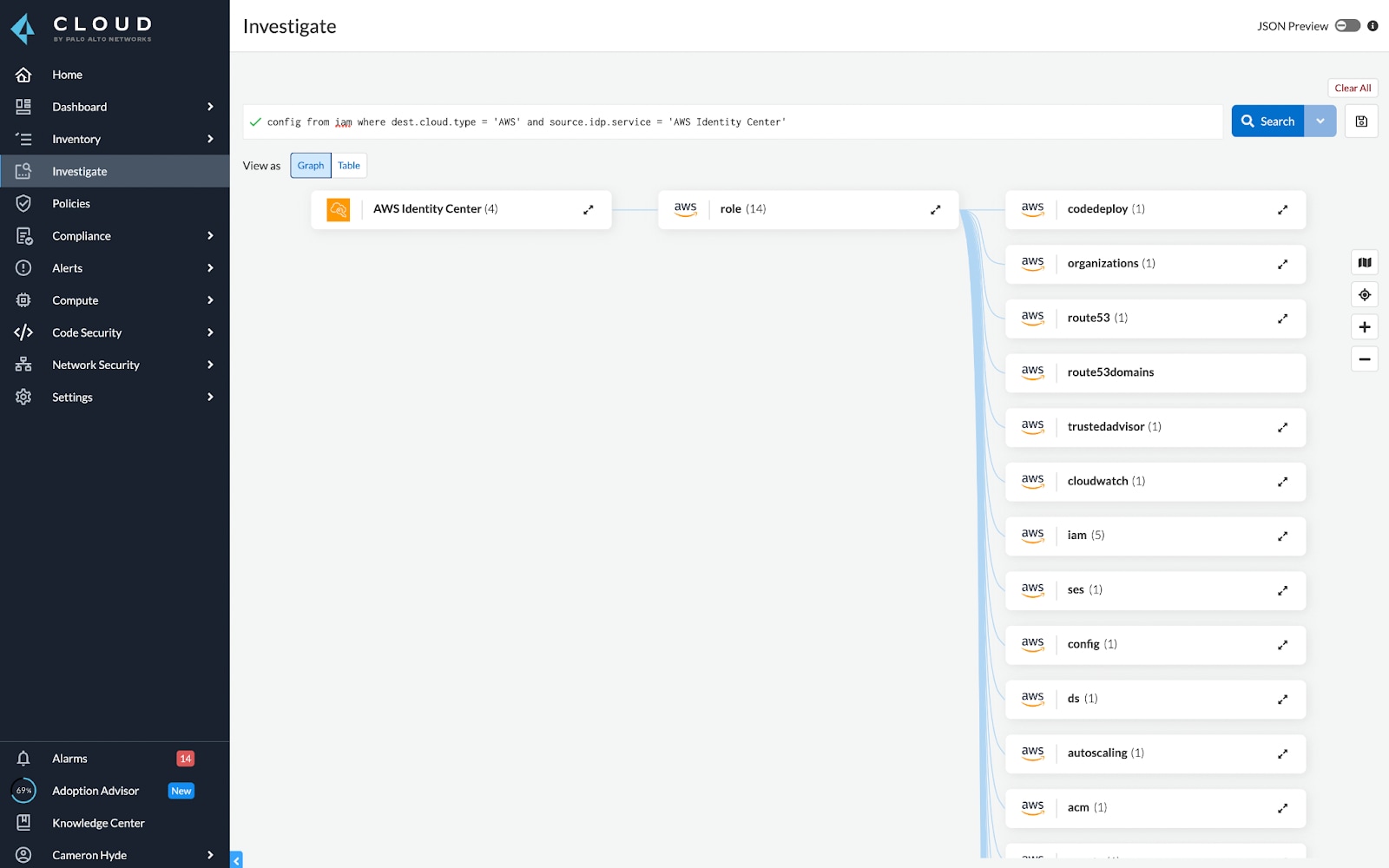The height and width of the screenshot is (868, 1389).
Task: Click the Policies label in the sidebar
Action: [71, 203]
